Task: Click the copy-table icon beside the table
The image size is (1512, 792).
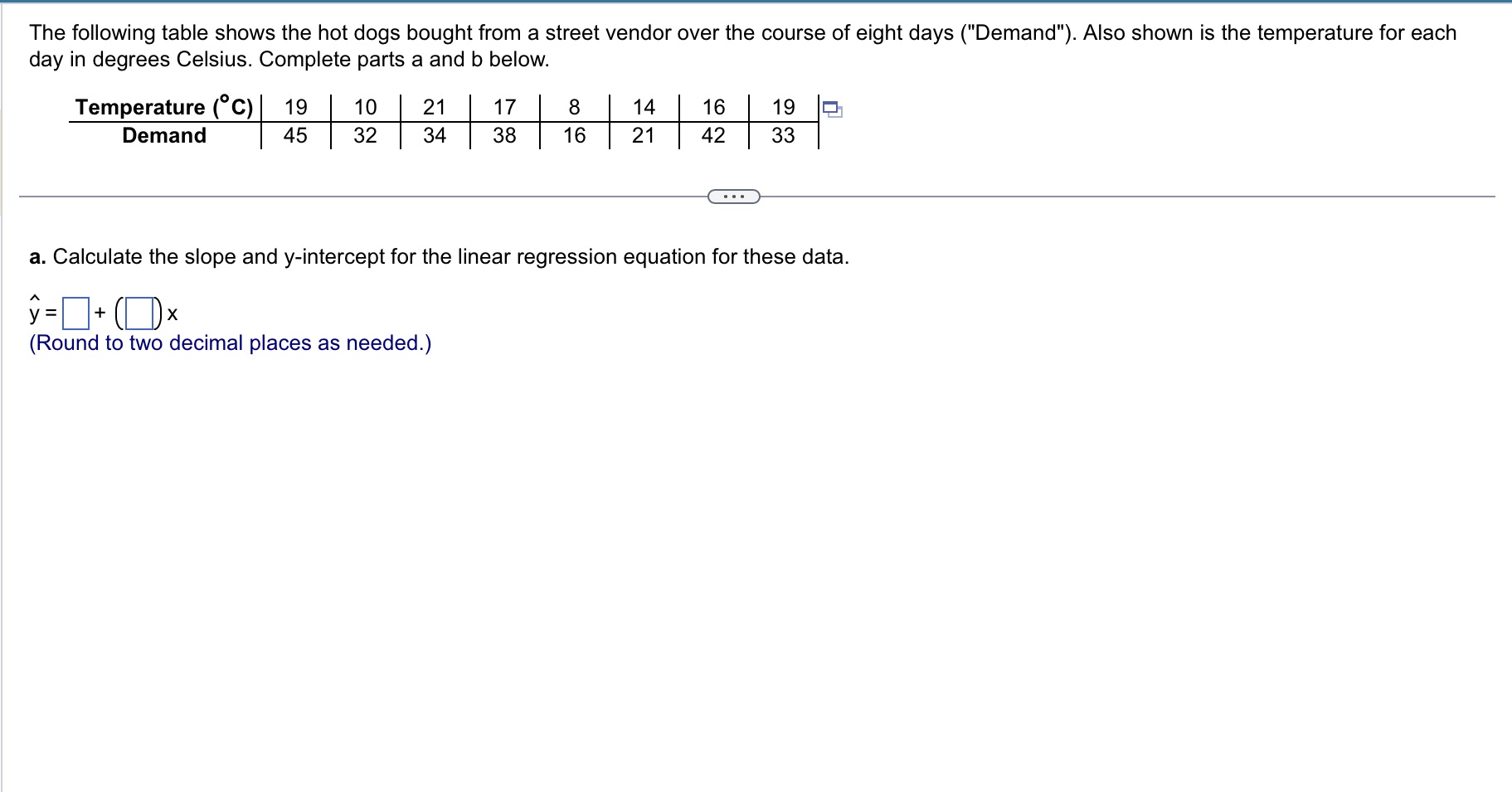Action: tap(831, 108)
